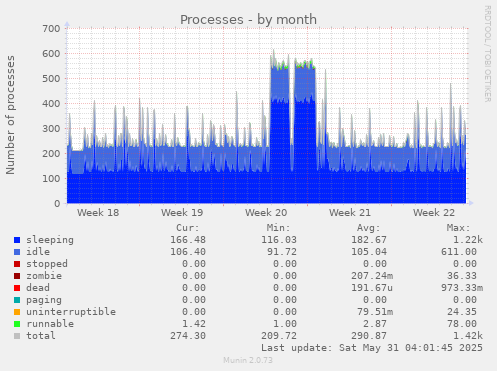Click the green runnable legend swatch
The height and width of the screenshot is (371, 497).
click(x=17, y=324)
